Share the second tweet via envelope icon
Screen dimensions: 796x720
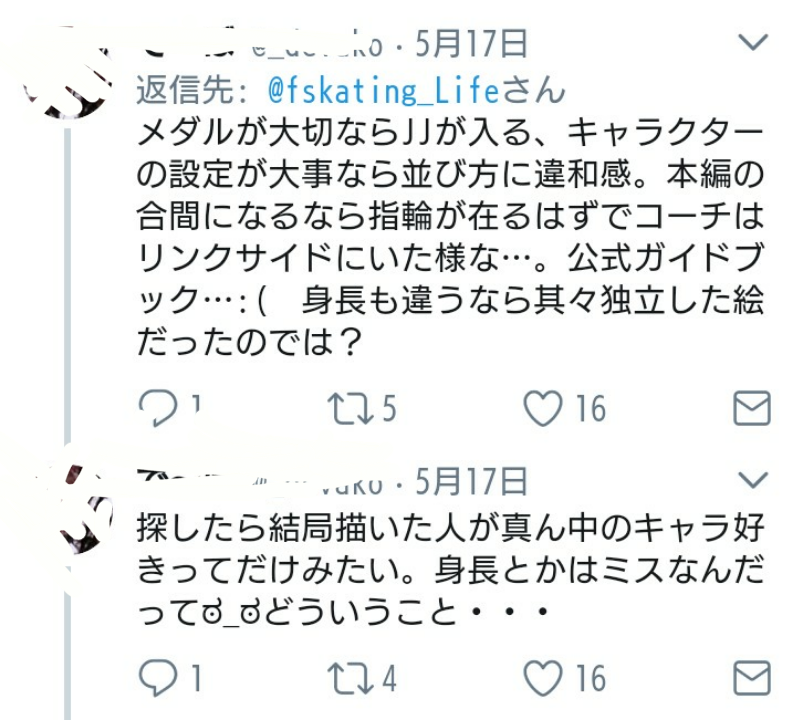752,679
